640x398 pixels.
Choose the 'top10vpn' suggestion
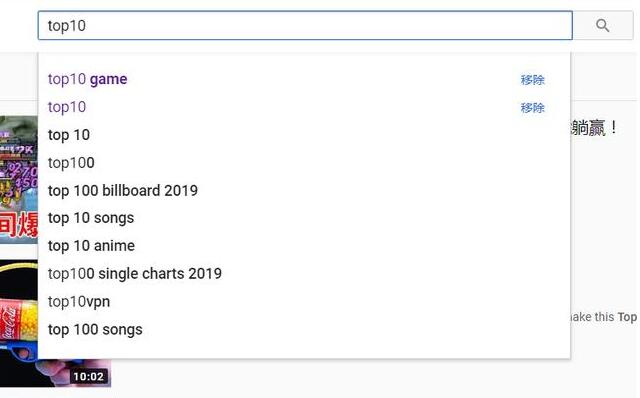point(304,302)
